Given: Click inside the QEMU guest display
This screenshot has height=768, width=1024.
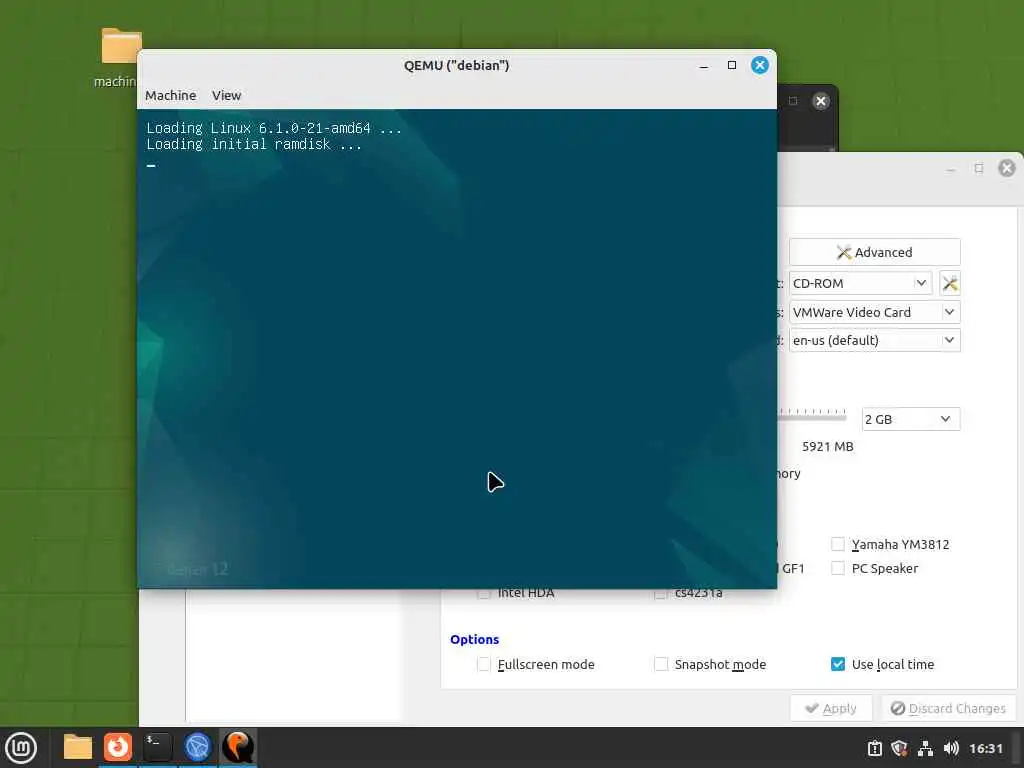Looking at the screenshot, I should [456, 349].
